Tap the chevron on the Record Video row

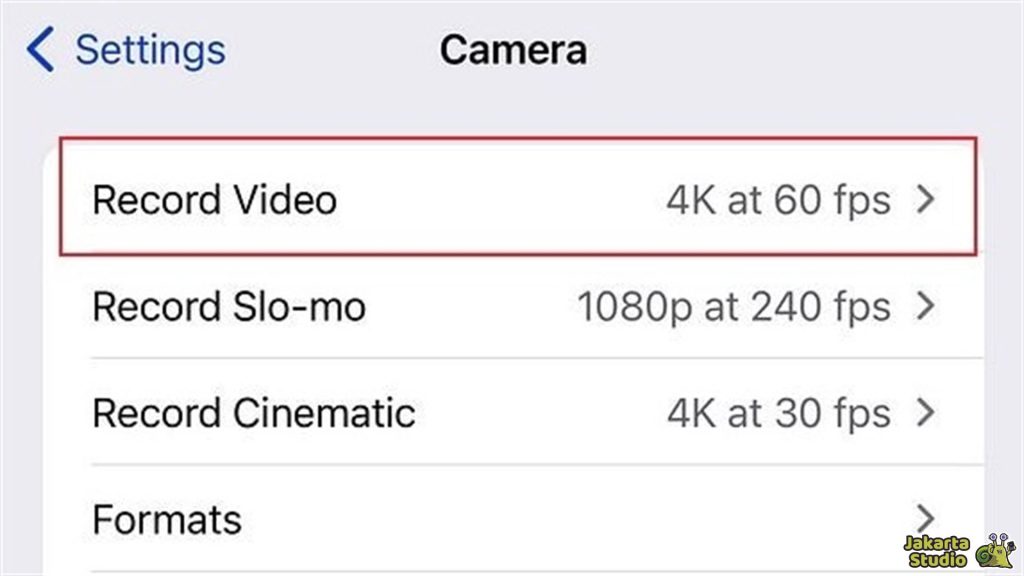click(926, 200)
